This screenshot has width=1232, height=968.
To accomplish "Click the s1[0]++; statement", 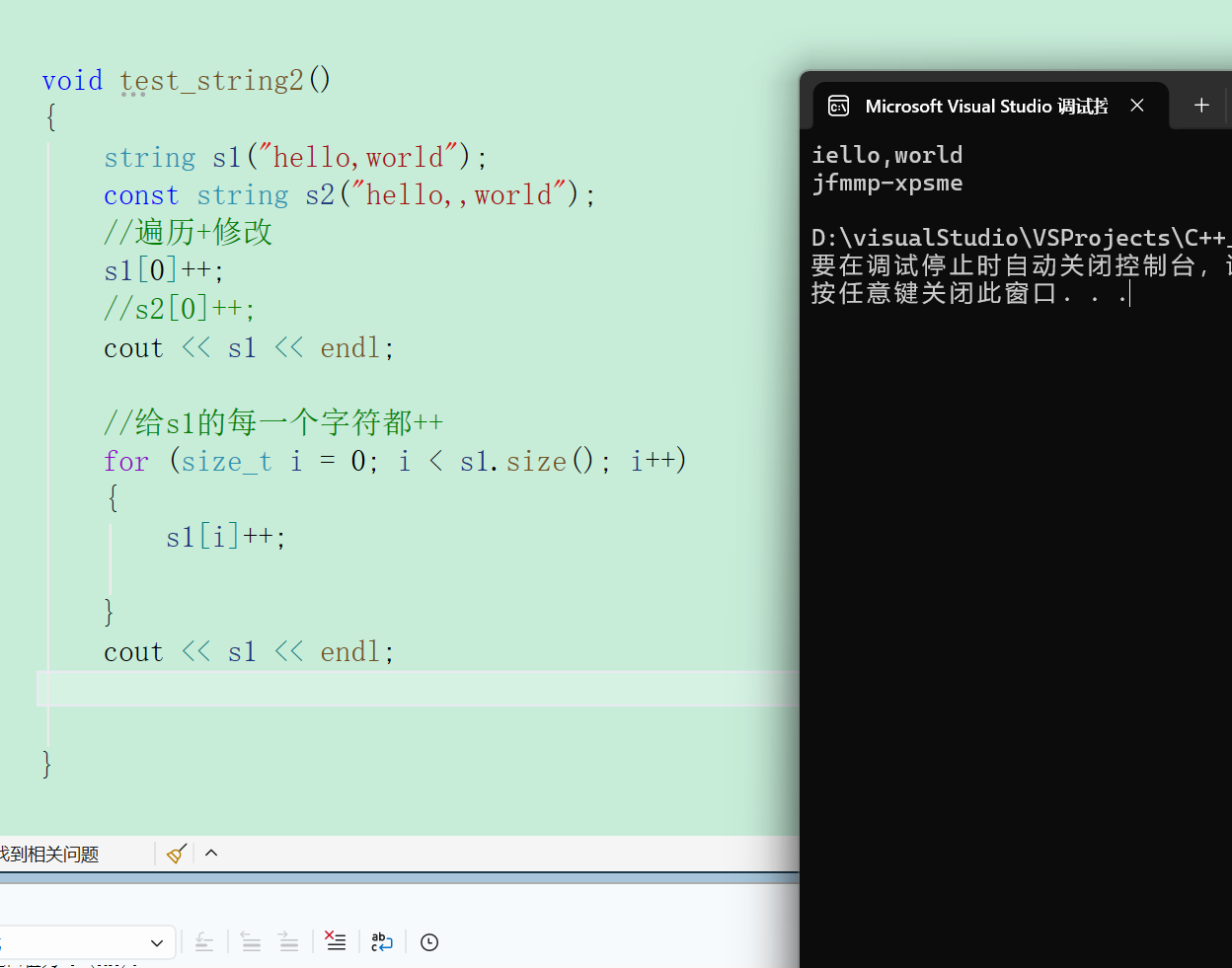I will tap(164, 269).
